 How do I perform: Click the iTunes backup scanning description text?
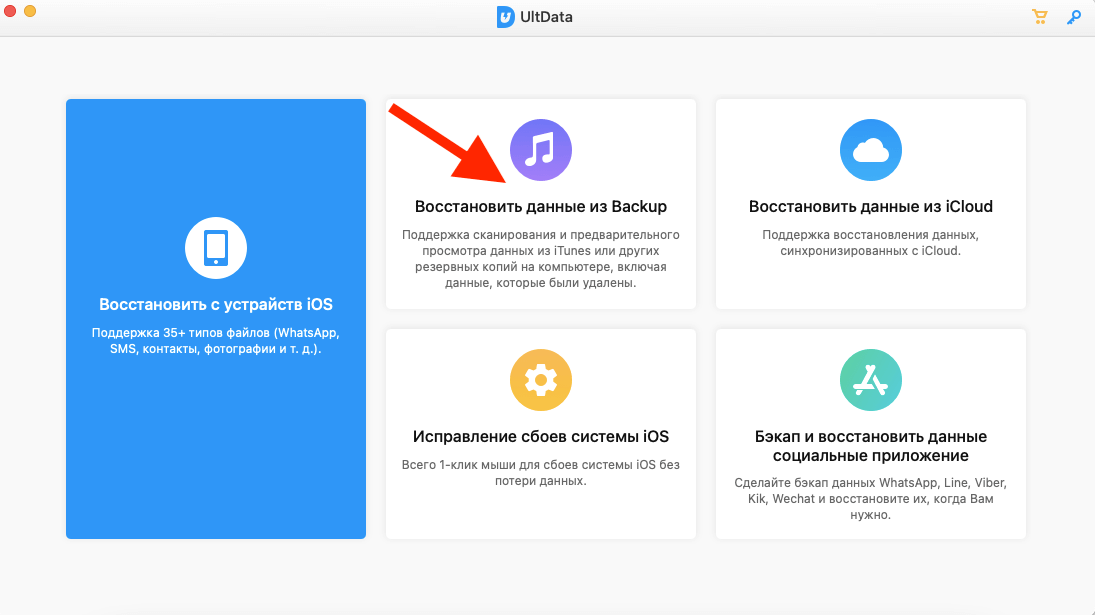click(541, 259)
